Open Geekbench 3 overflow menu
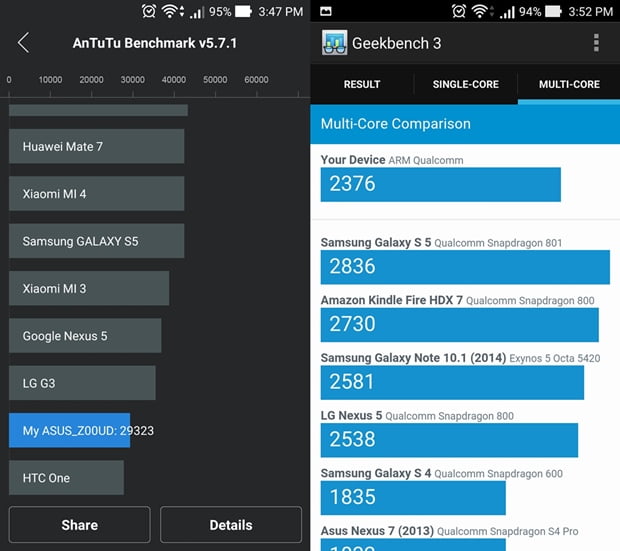 (596, 43)
